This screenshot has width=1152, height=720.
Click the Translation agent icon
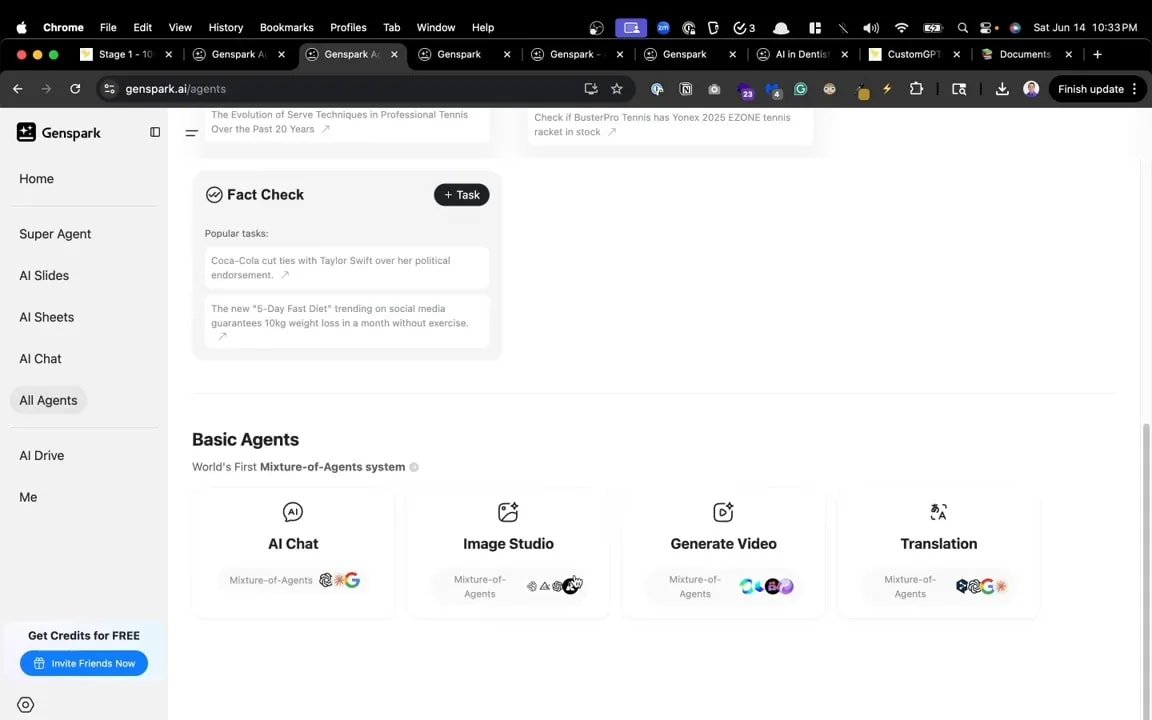[x=938, y=511]
